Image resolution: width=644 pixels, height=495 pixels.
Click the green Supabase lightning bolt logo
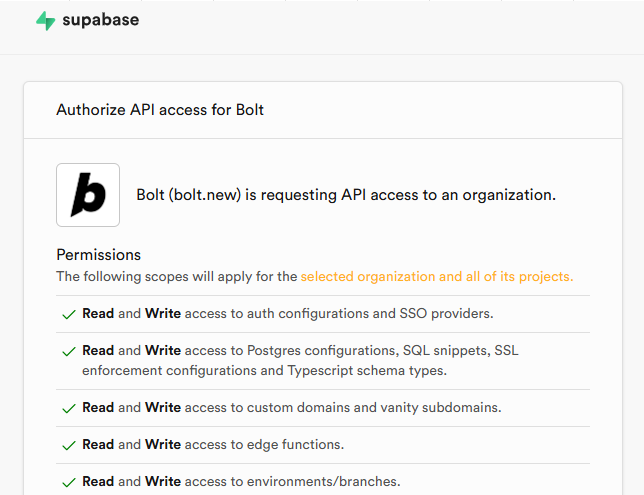(x=45, y=21)
